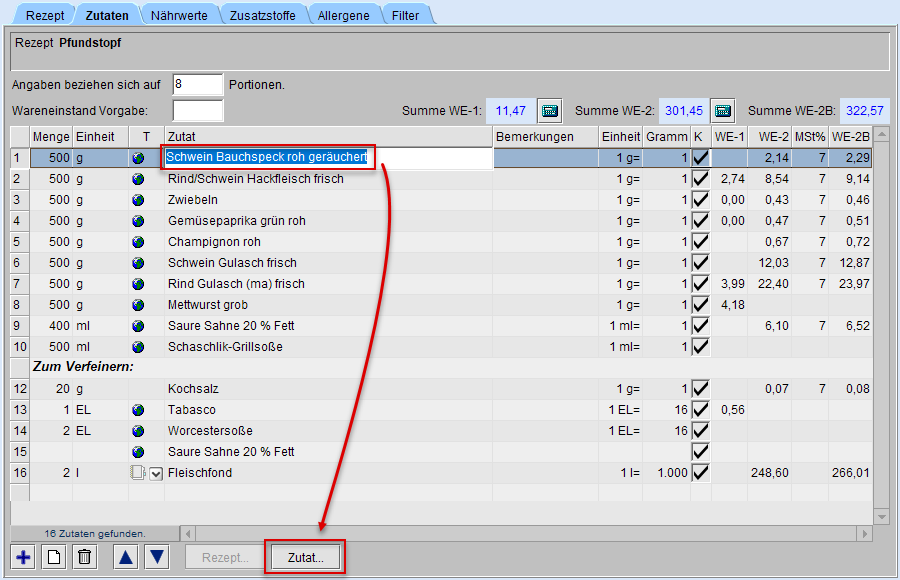This screenshot has width=900, height=580.
Task: Toggle K checkbox for Kochsalz
Action: coord(700,389)
